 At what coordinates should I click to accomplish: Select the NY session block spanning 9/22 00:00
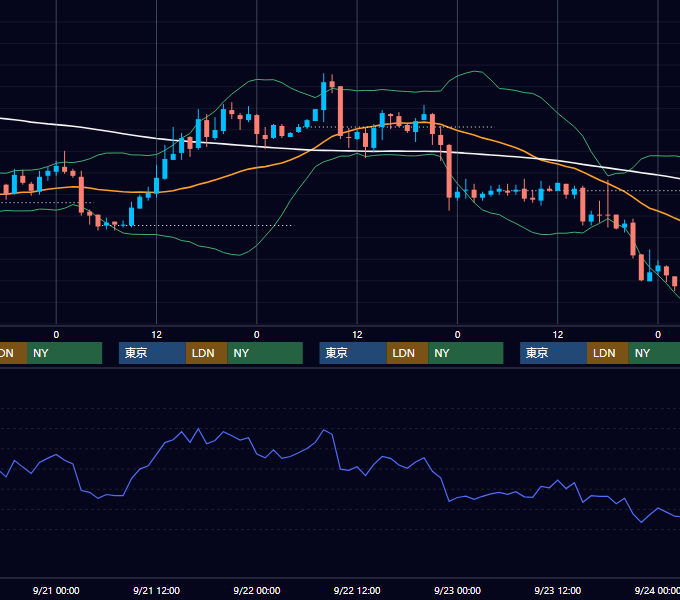coord(265,353)
